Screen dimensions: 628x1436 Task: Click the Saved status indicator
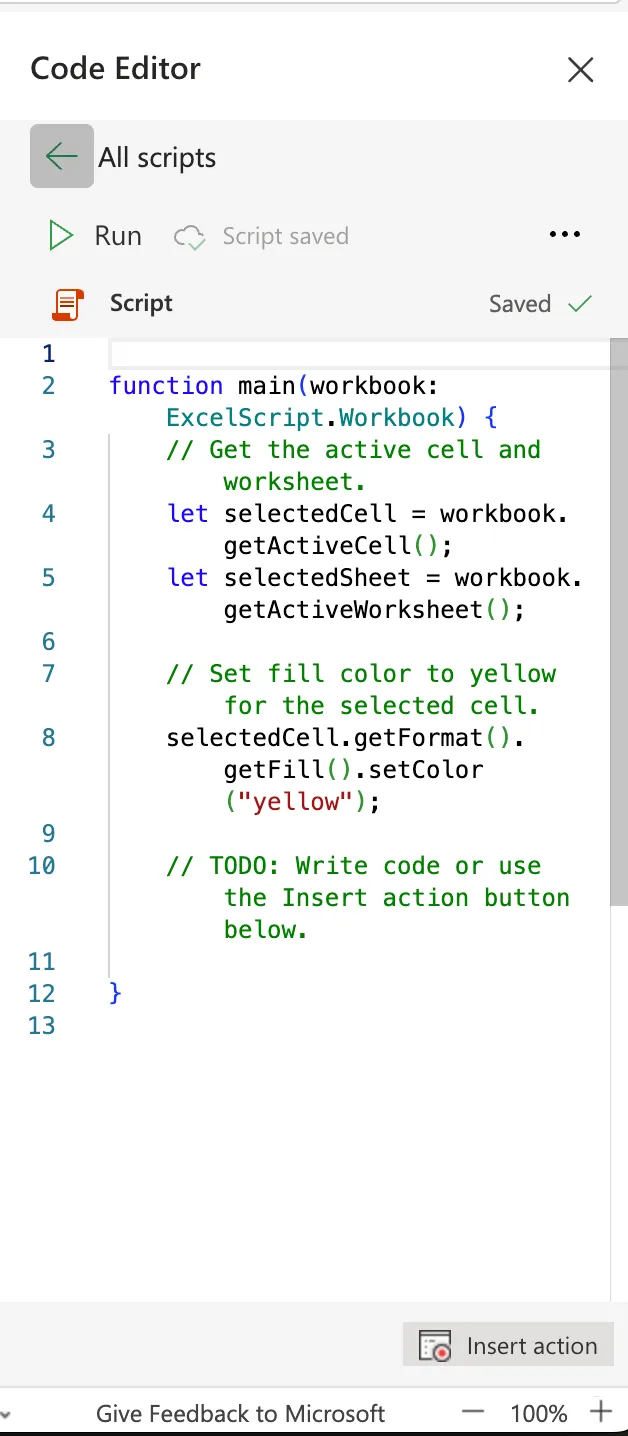[x=521, y=304]
